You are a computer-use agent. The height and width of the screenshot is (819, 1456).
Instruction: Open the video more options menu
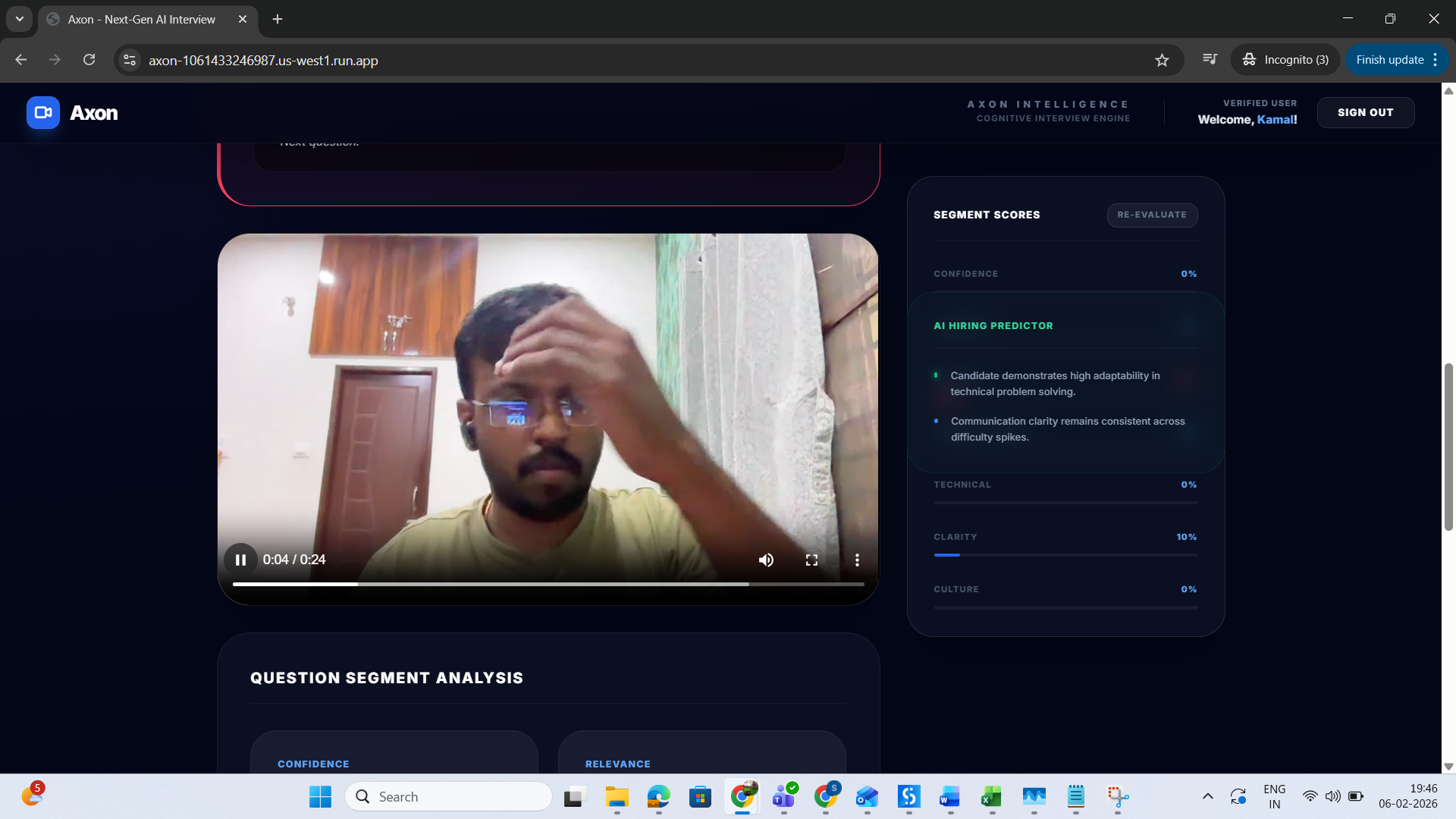tap(857, 560)
